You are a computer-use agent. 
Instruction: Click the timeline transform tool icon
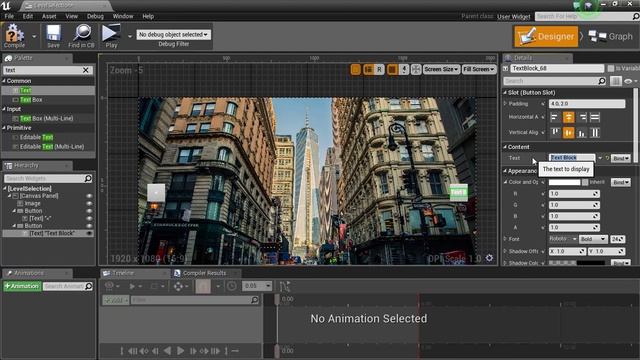tap(178, 286)
